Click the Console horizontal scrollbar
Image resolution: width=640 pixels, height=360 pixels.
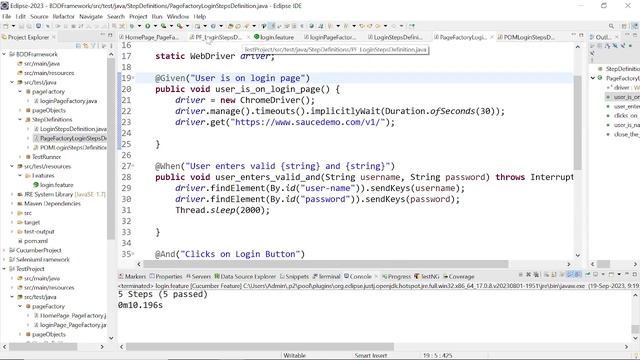tap(260, 347)
